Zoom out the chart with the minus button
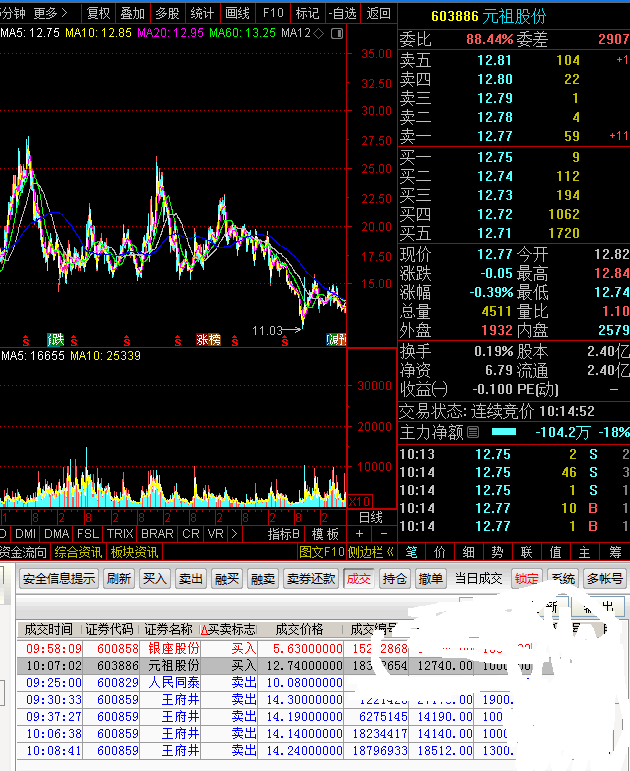The image size is (630, 771). click(384, 534)
